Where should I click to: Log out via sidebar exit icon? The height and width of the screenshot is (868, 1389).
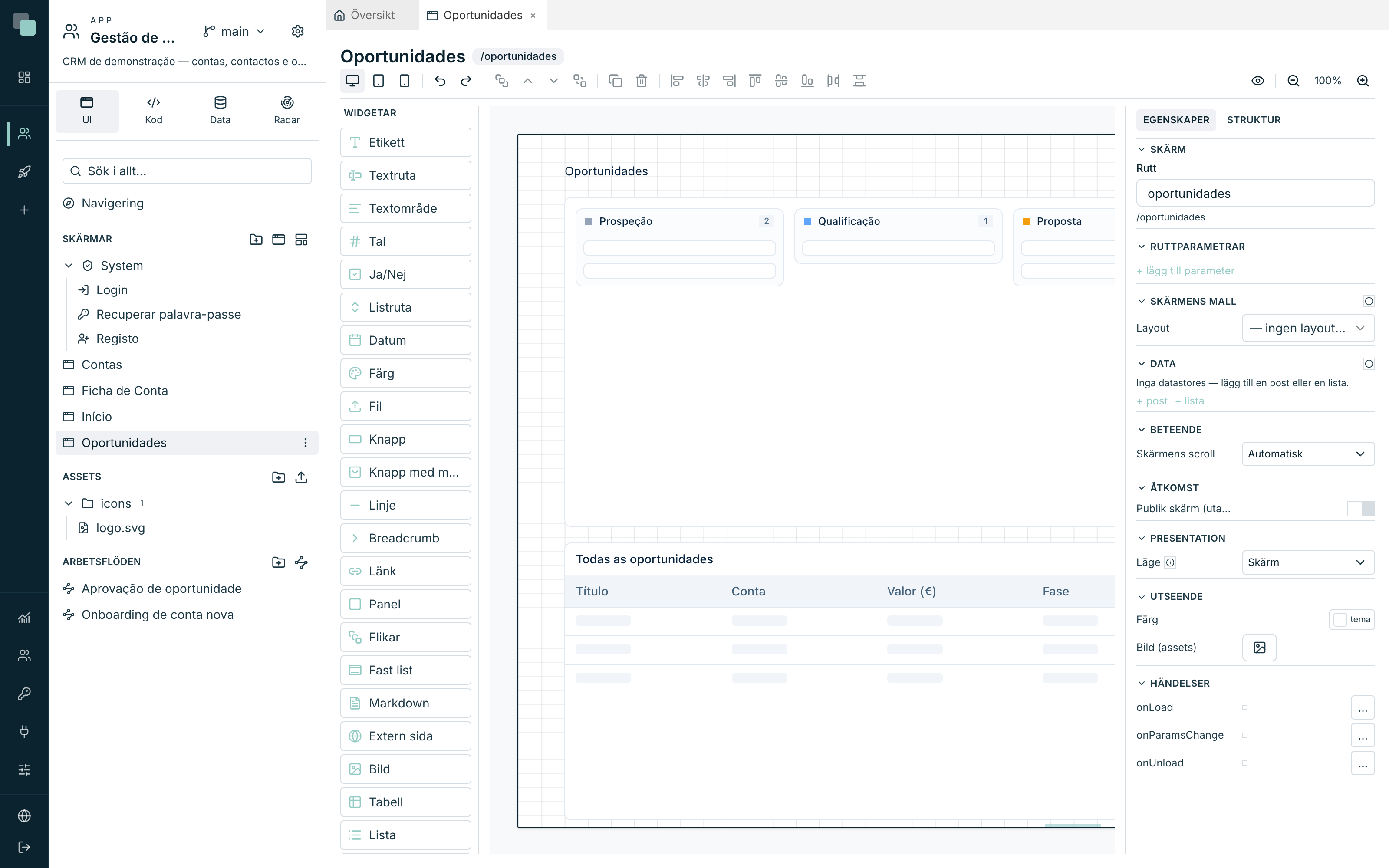[24, 847]
